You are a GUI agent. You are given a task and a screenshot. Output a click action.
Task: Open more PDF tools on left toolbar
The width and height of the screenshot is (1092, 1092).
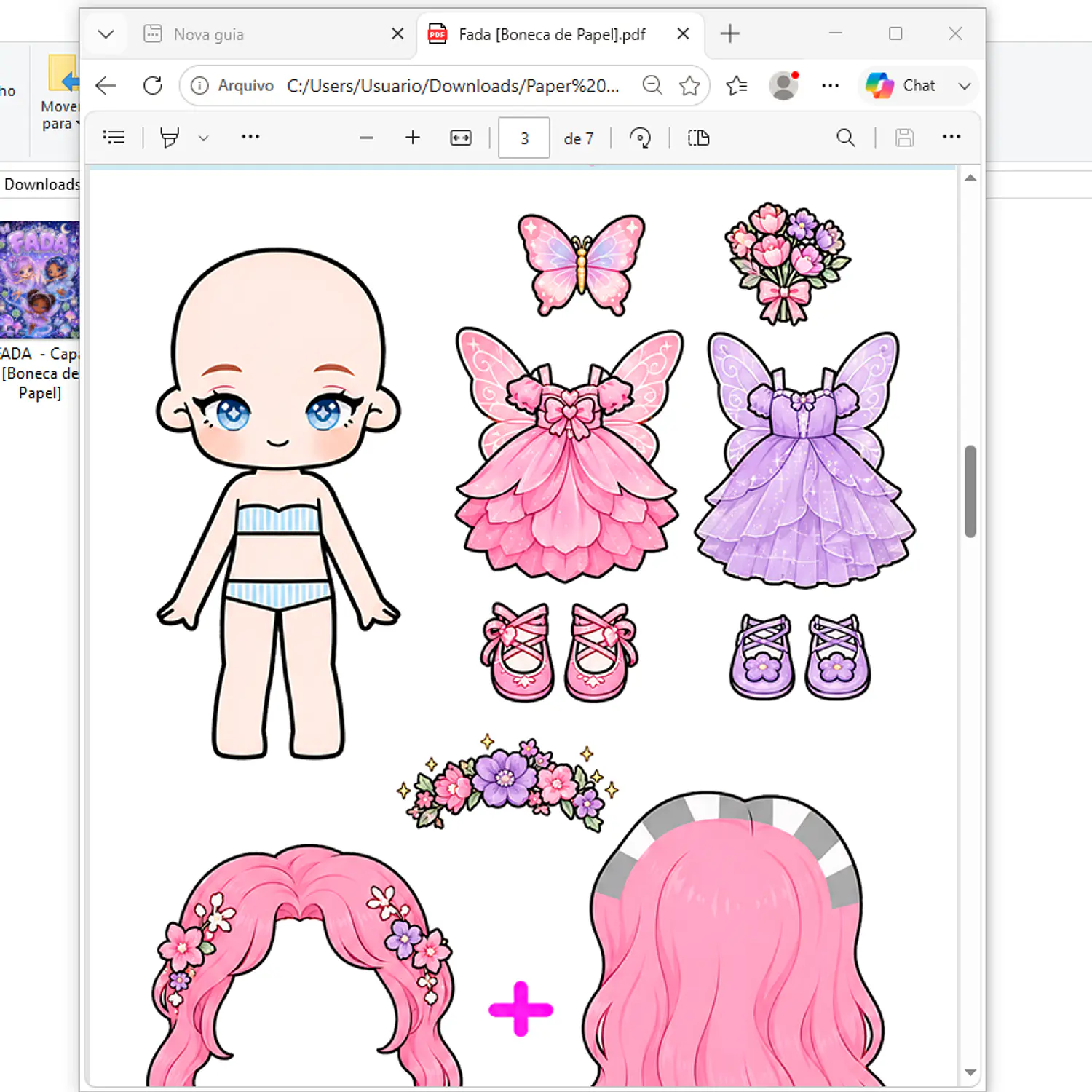click(250, 137)
